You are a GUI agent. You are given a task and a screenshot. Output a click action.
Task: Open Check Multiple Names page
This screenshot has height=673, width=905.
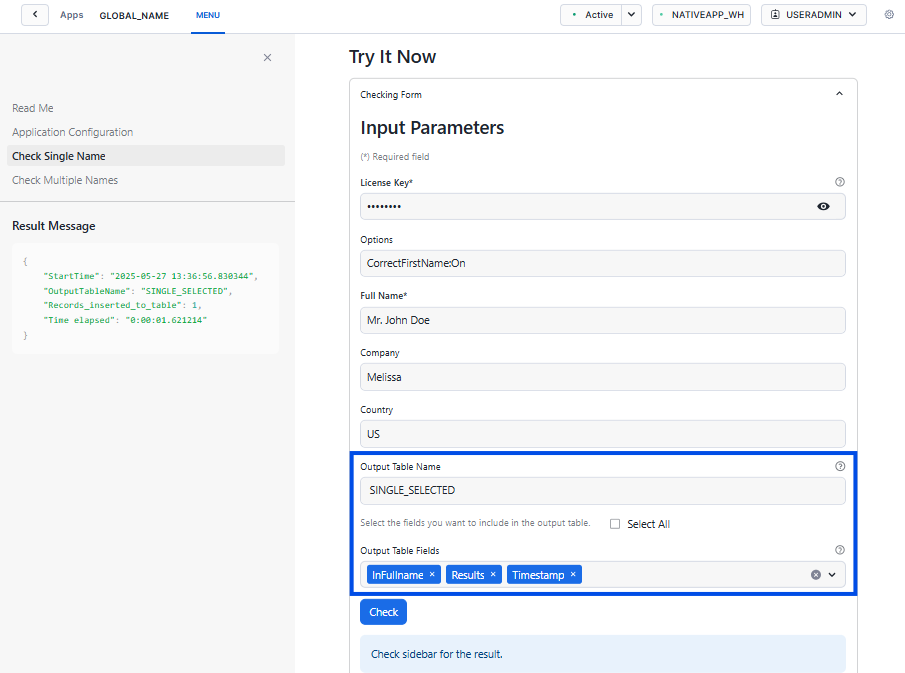coord(65,180)
